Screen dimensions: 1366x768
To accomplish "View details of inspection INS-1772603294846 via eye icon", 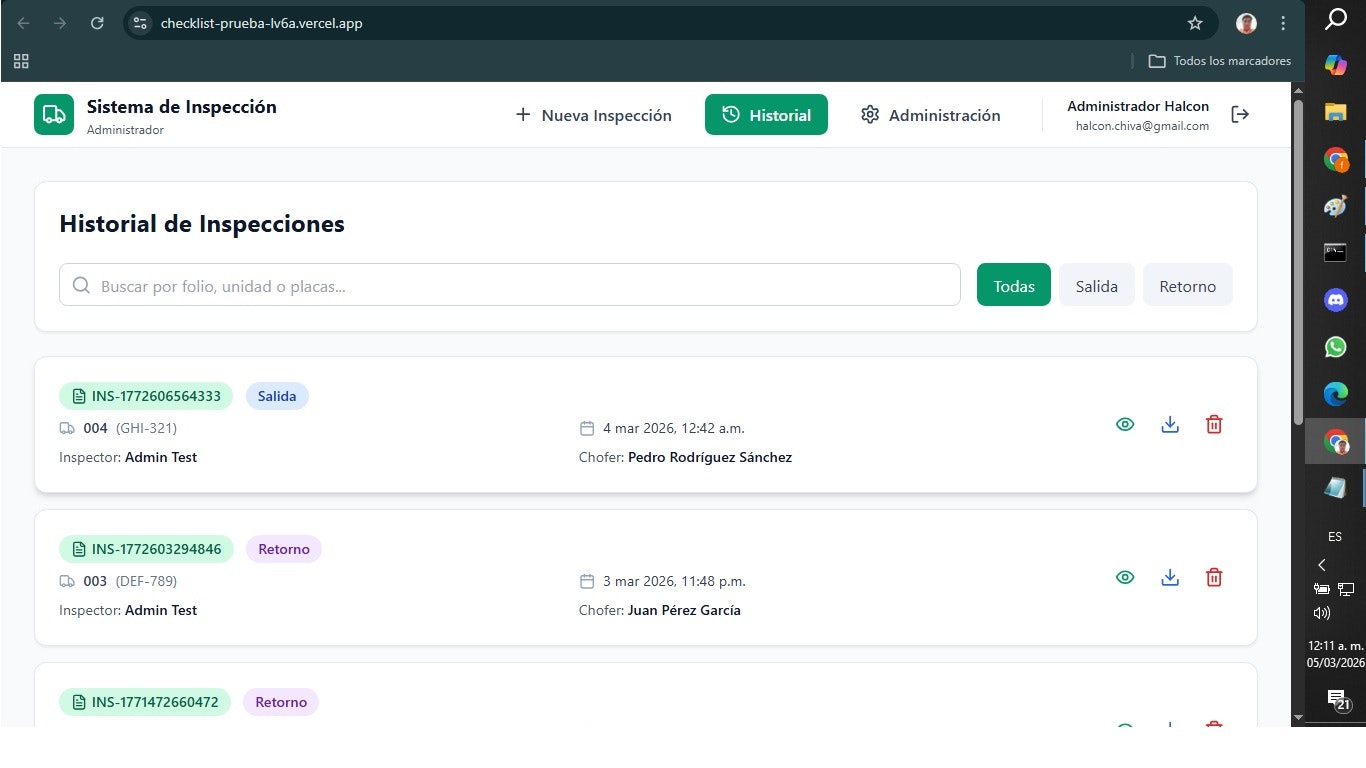I will click(x=1125, y=577).
